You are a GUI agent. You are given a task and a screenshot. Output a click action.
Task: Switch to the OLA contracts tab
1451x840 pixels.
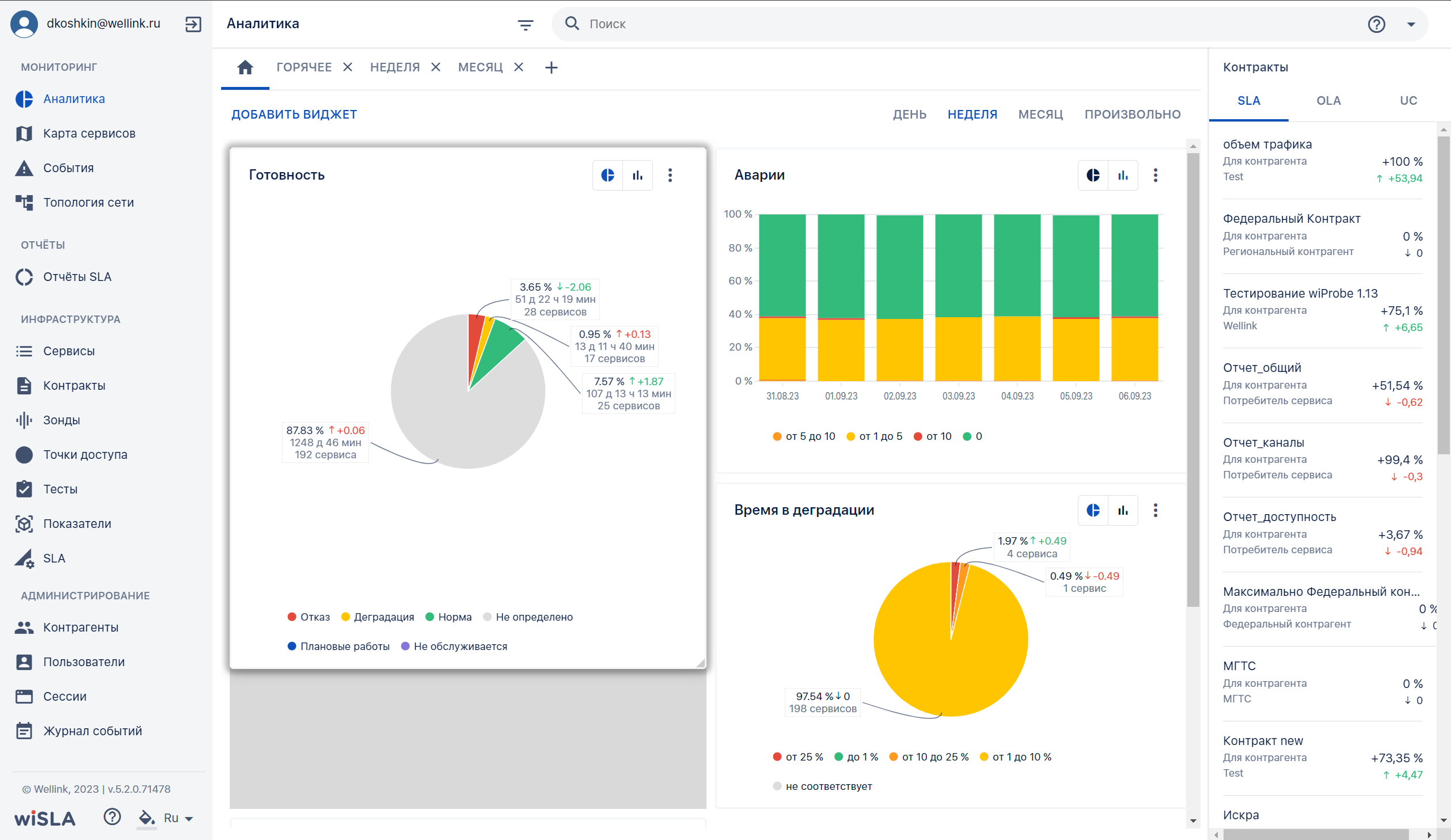(1328, 101)
